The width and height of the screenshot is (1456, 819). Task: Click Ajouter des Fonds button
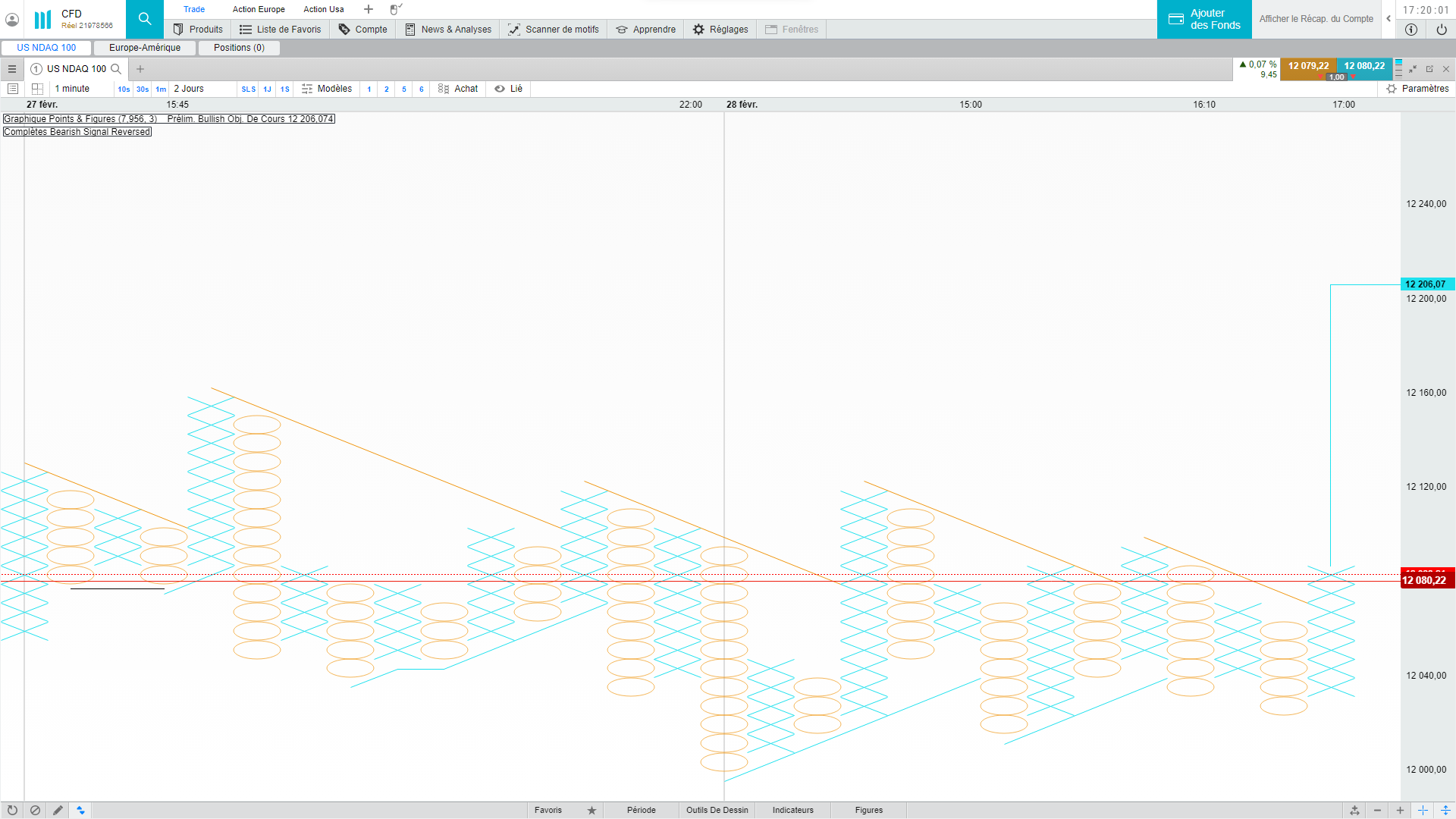1204,19
